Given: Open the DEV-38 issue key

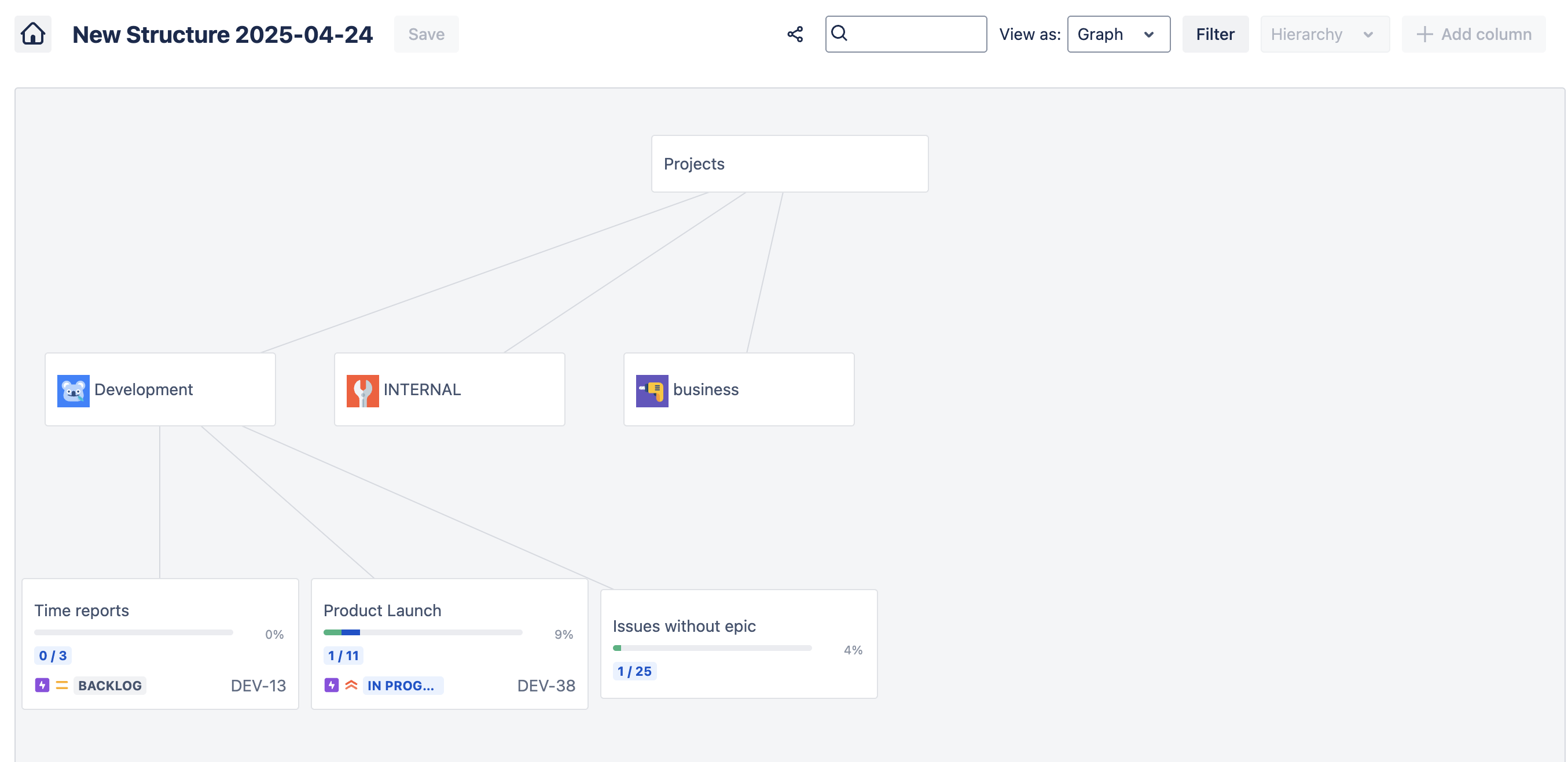Looking at the screenshot, I should tap(545, 685).
